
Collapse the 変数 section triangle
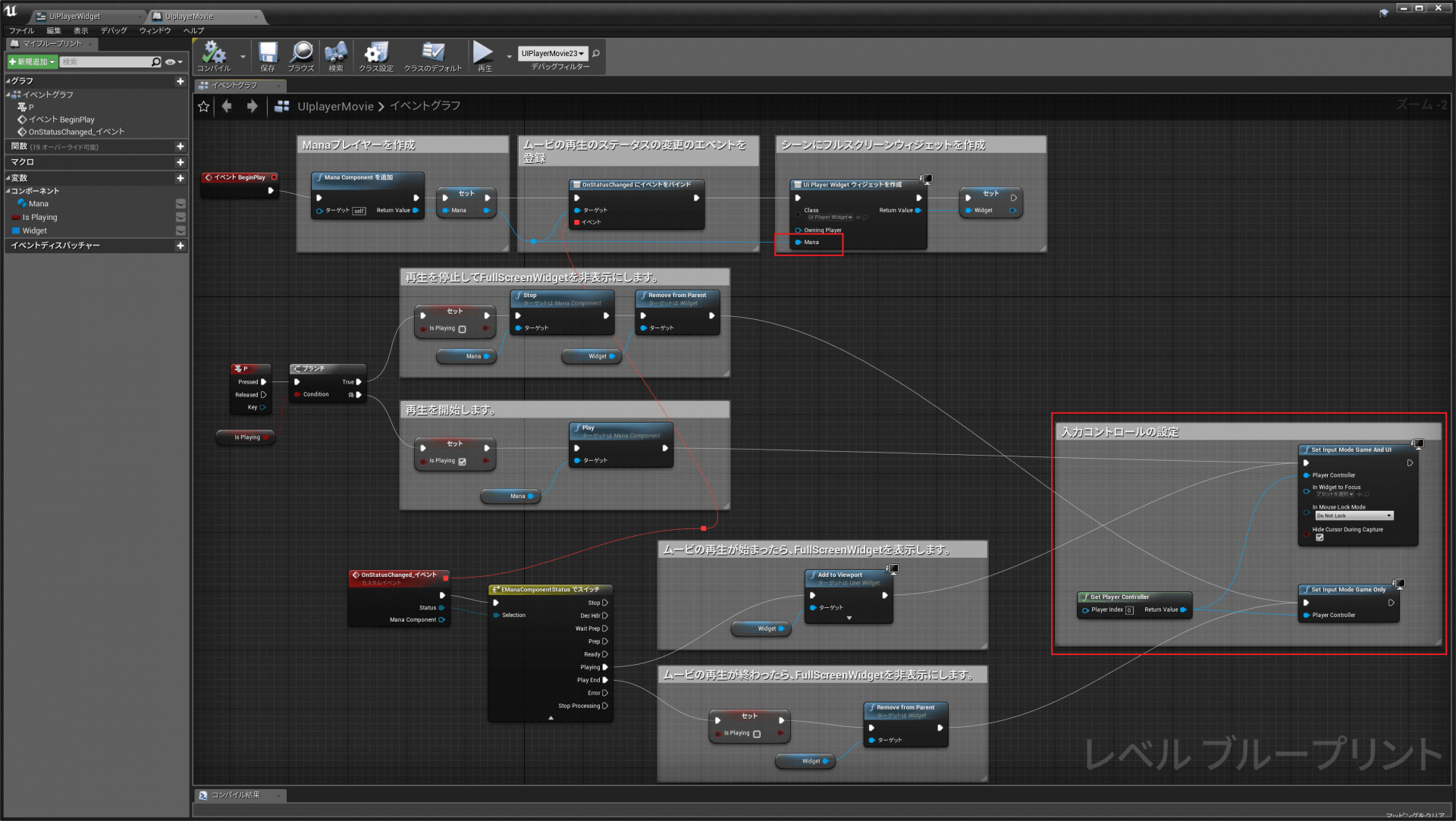(8, 178)
